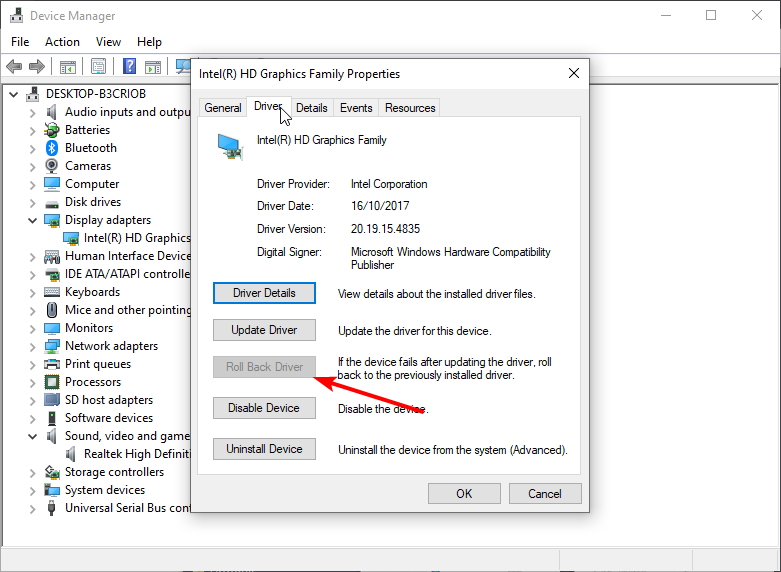
Task: Click the Forward arrow toolbar icon
Action: tap(37, 66)
